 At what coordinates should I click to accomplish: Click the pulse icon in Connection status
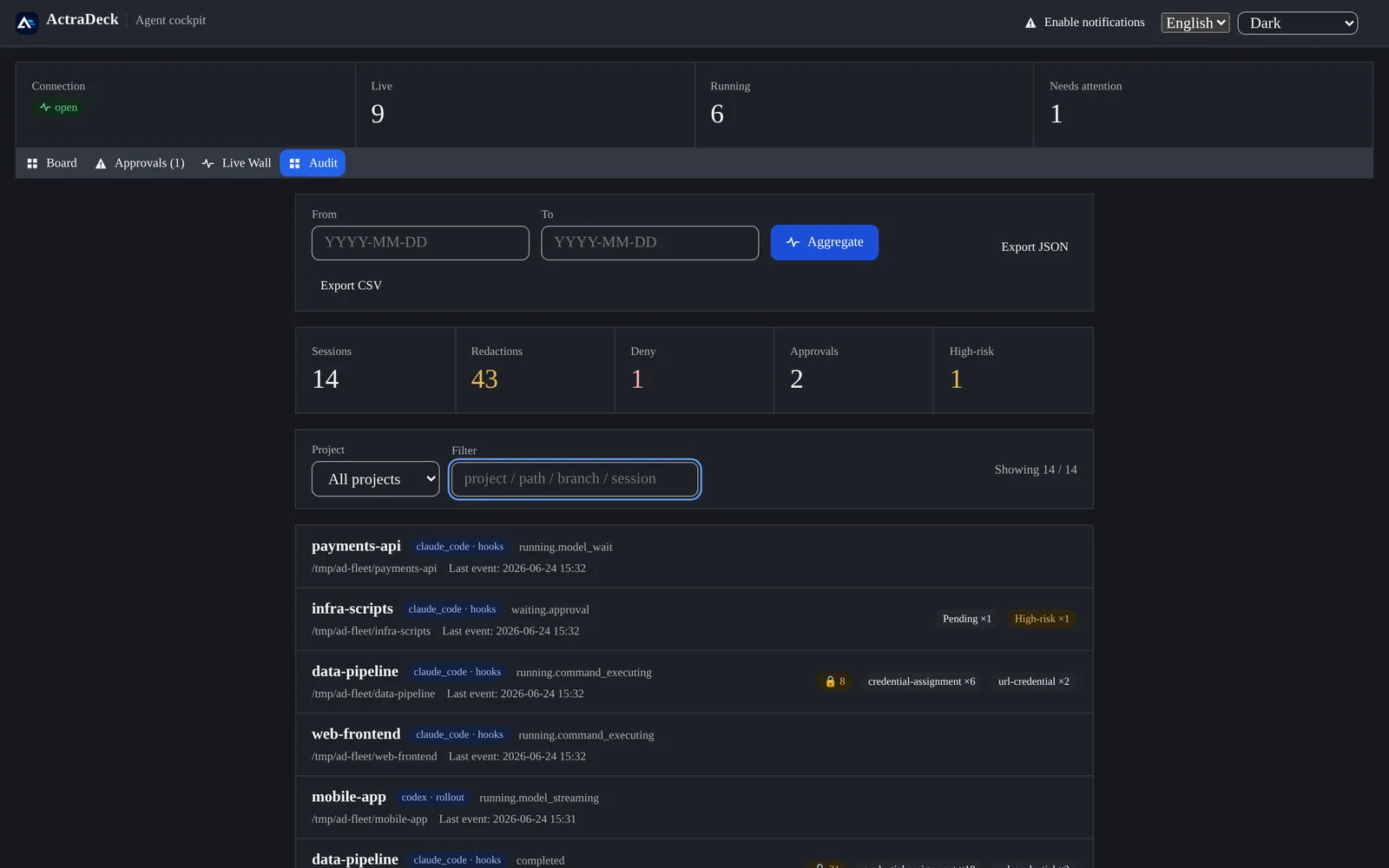click(x=45, y=108)
